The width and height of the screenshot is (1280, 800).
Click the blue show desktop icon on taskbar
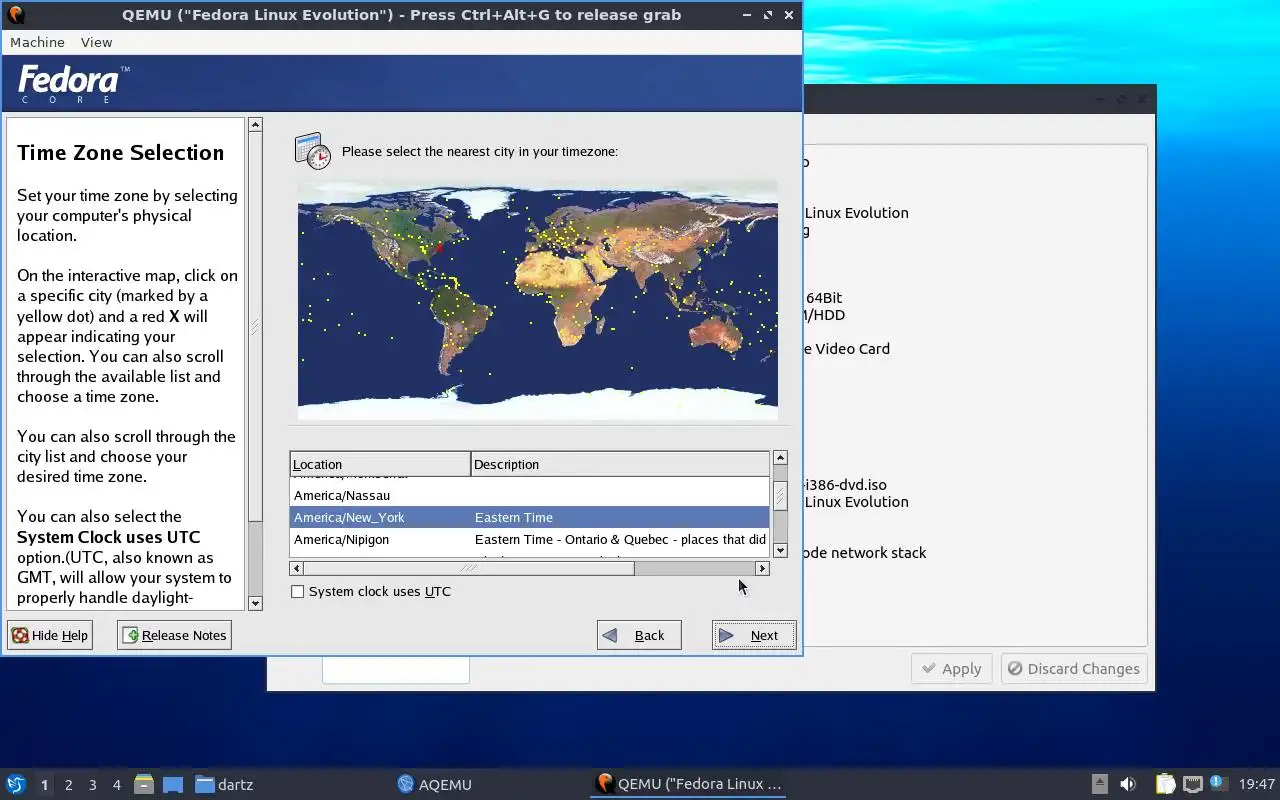[173, 784]
